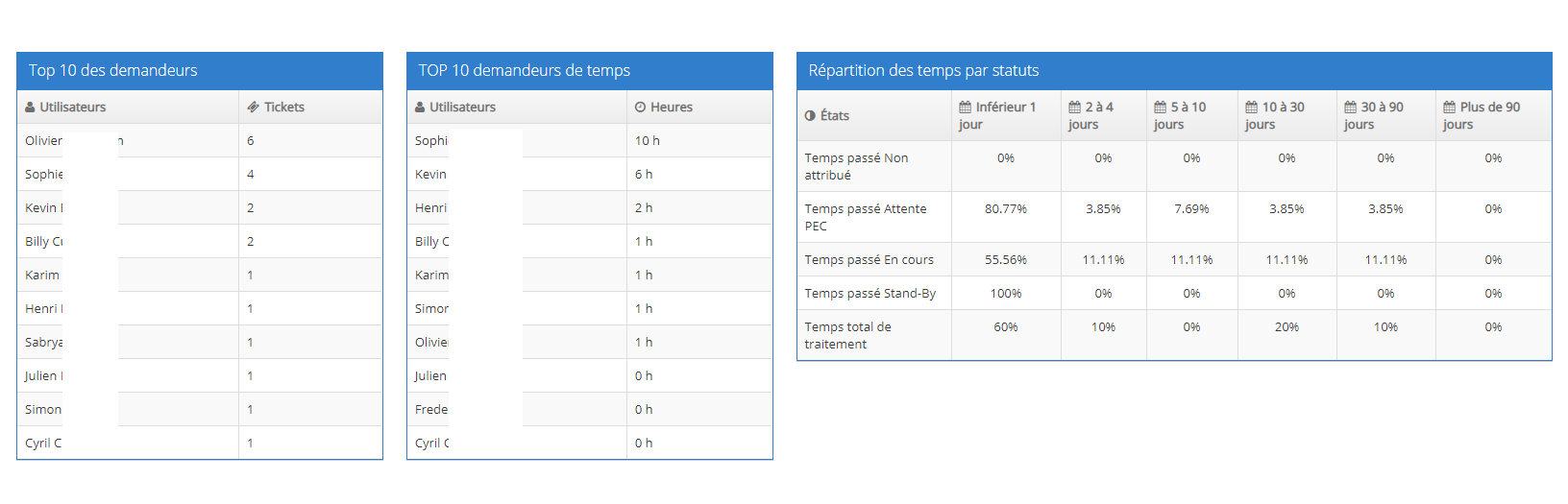Click calendar icon for Plus de 90 jours
1568x504 pixels.
[x=1449, y=108]
